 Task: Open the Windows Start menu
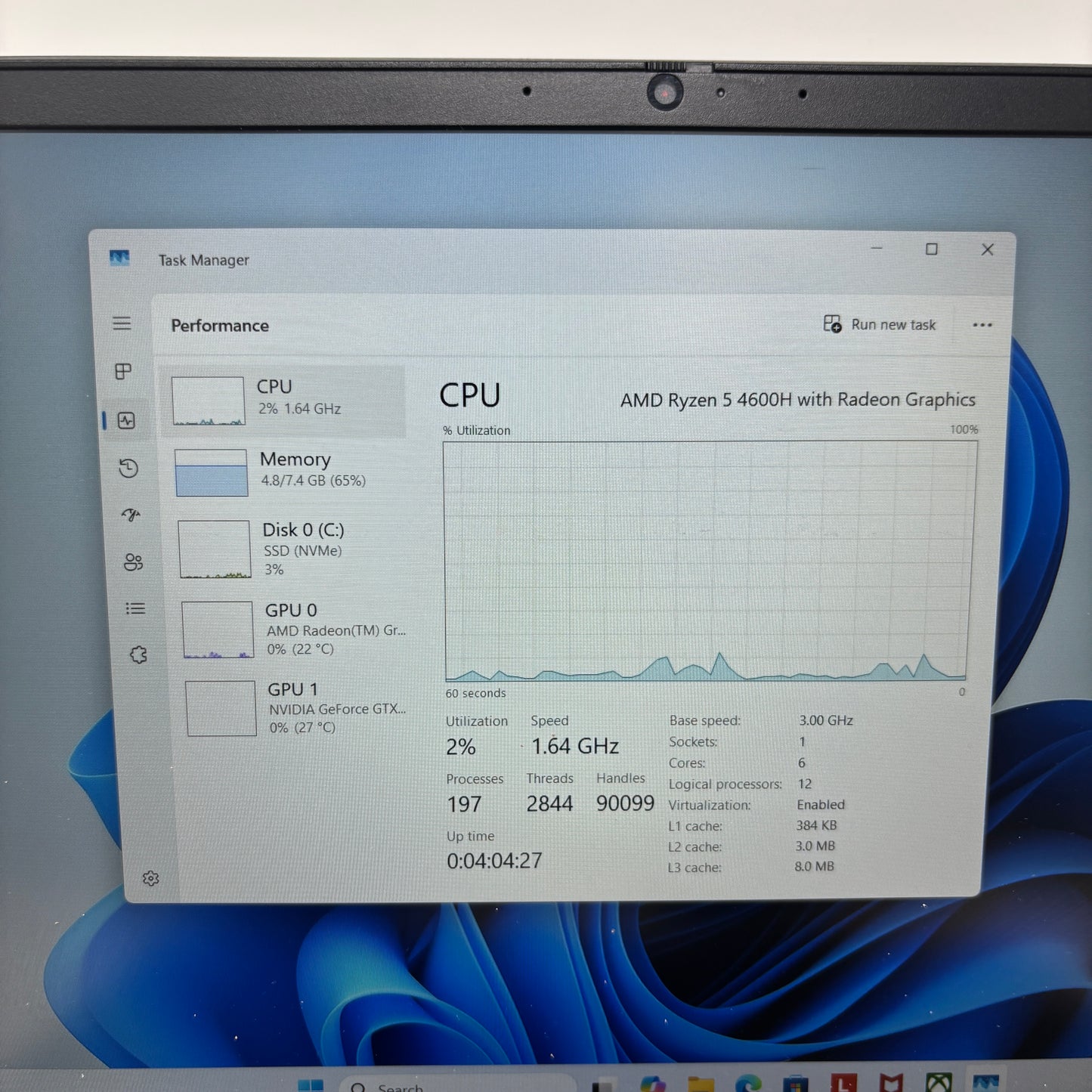pyautogui.click(x=311, y=1085)
